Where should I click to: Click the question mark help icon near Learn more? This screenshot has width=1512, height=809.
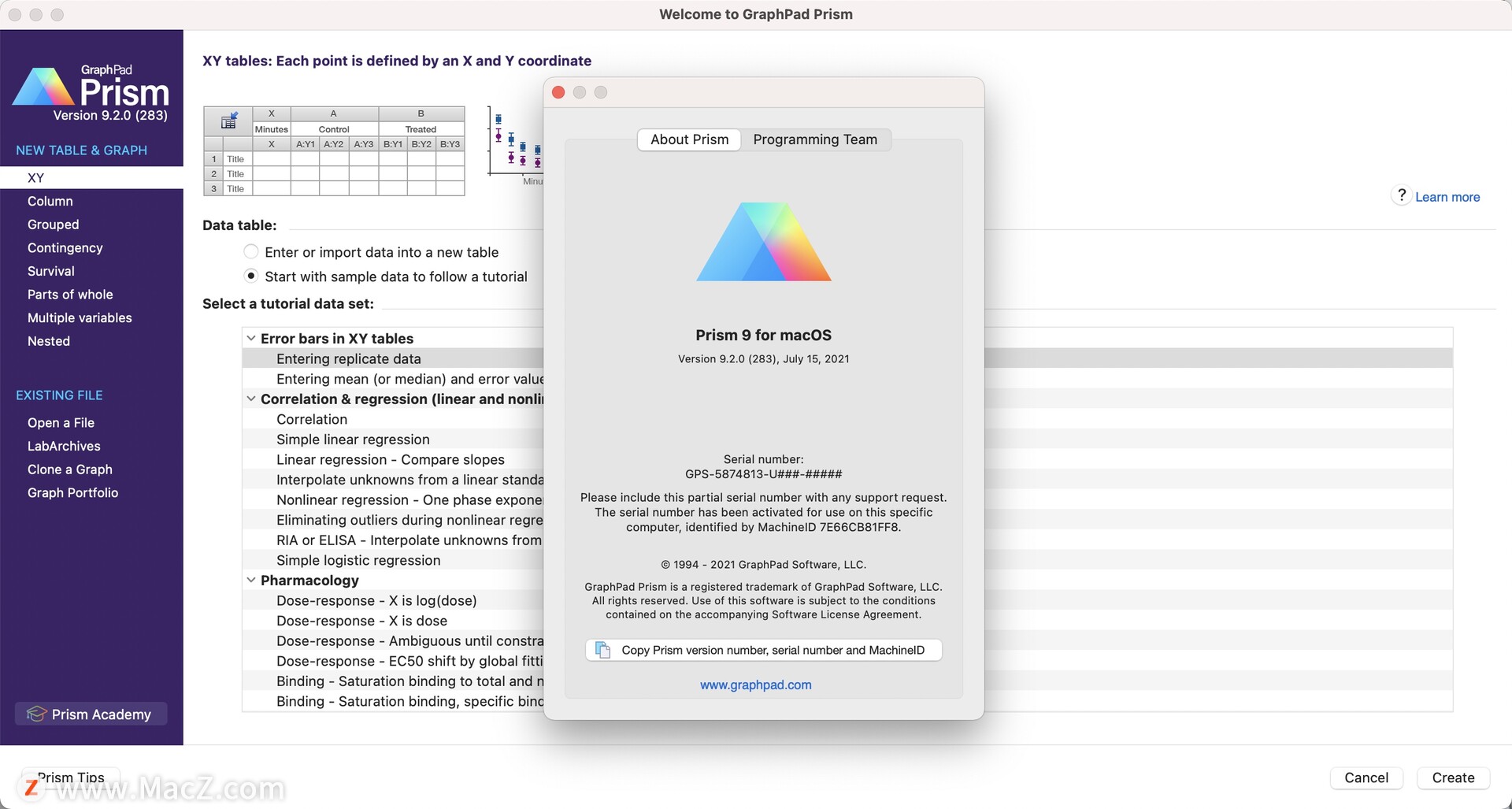pyautogui.click(x=1401, y=195)
